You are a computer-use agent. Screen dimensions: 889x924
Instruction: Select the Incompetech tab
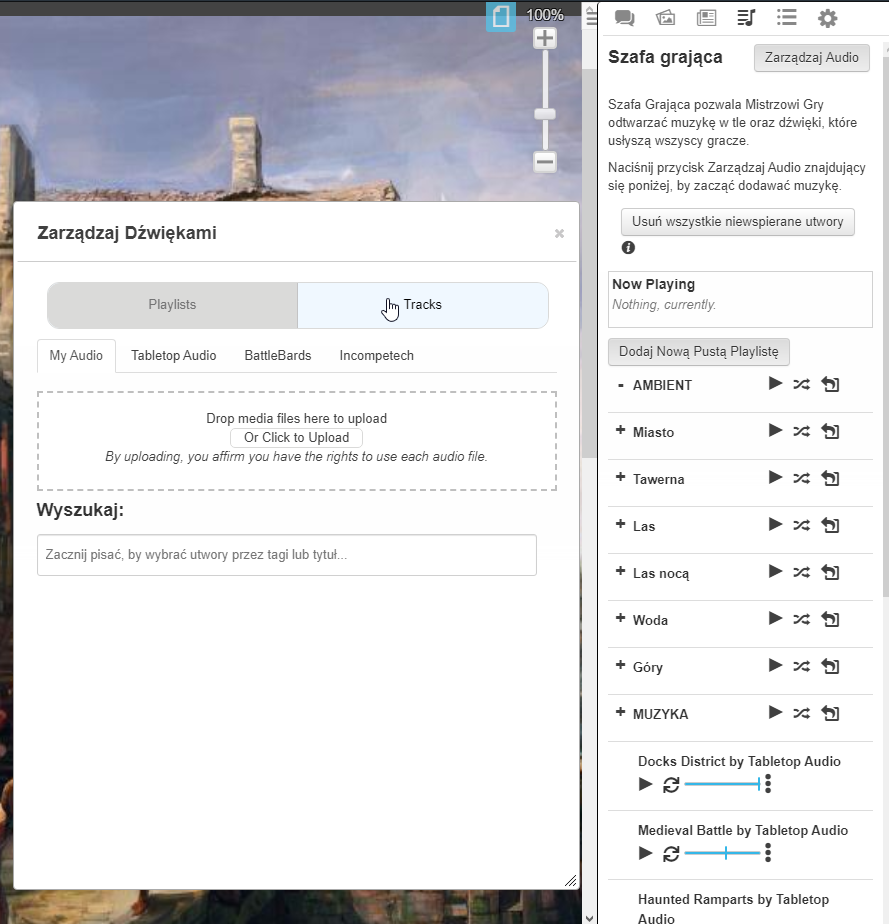click(x=376, y=356)
